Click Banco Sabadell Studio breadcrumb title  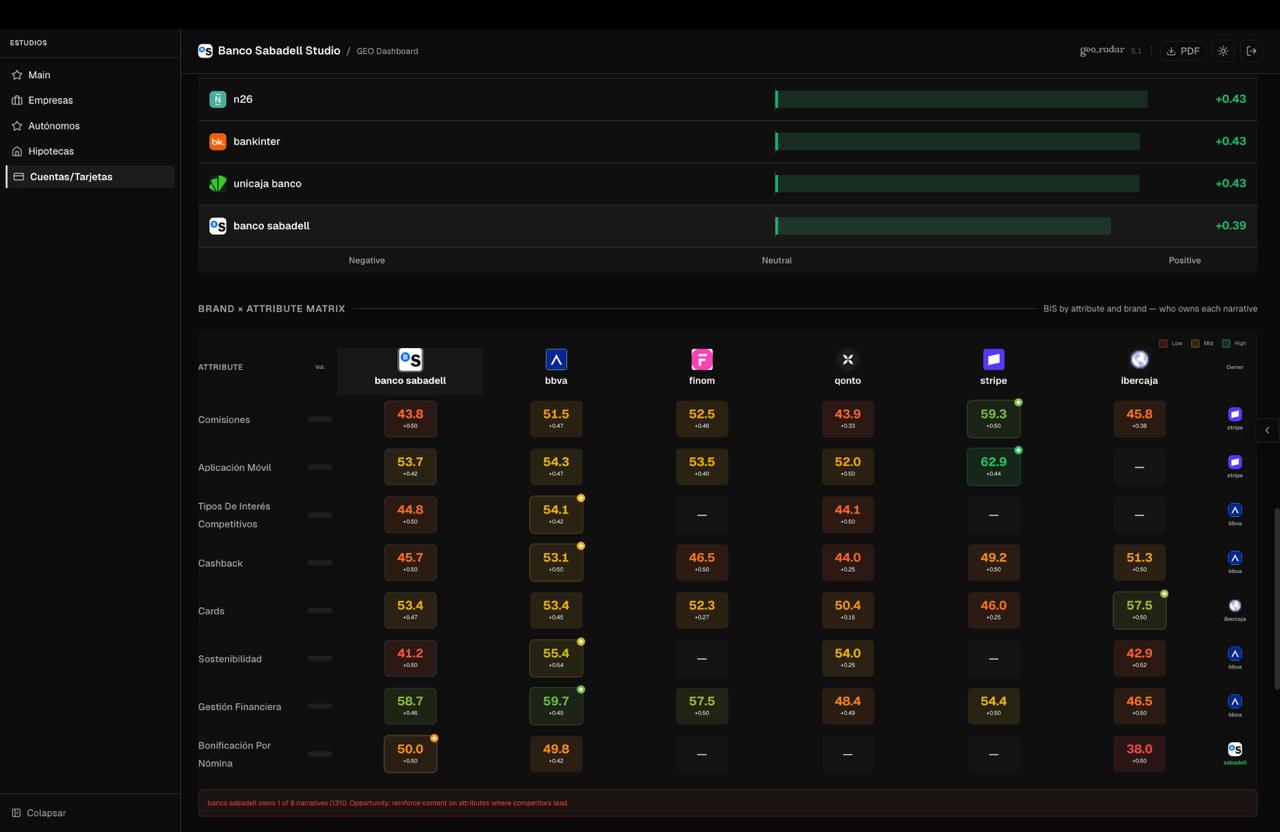[278, 50]
